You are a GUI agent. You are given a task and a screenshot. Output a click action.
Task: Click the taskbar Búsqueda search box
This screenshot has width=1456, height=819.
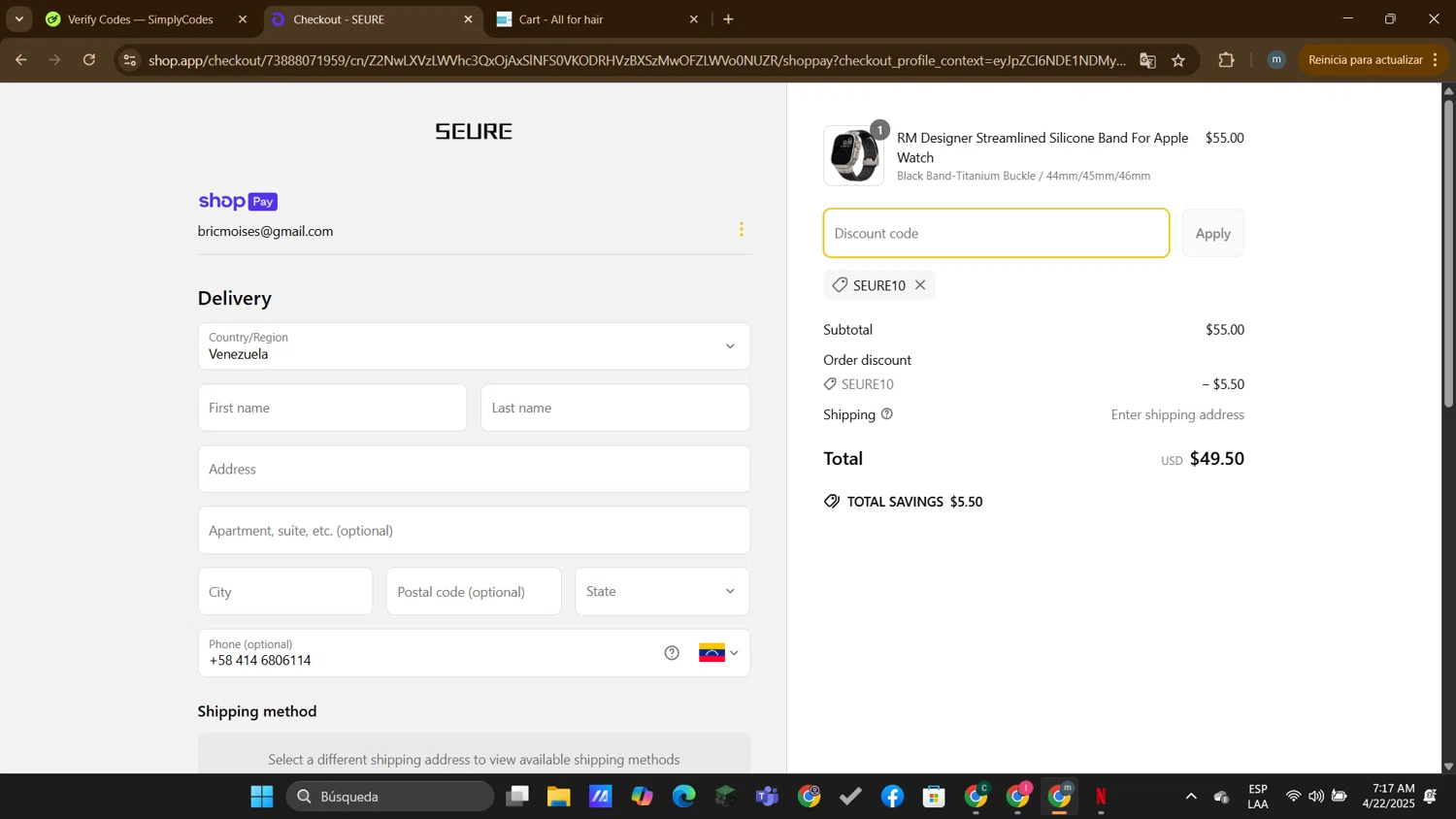click(390, 797)
